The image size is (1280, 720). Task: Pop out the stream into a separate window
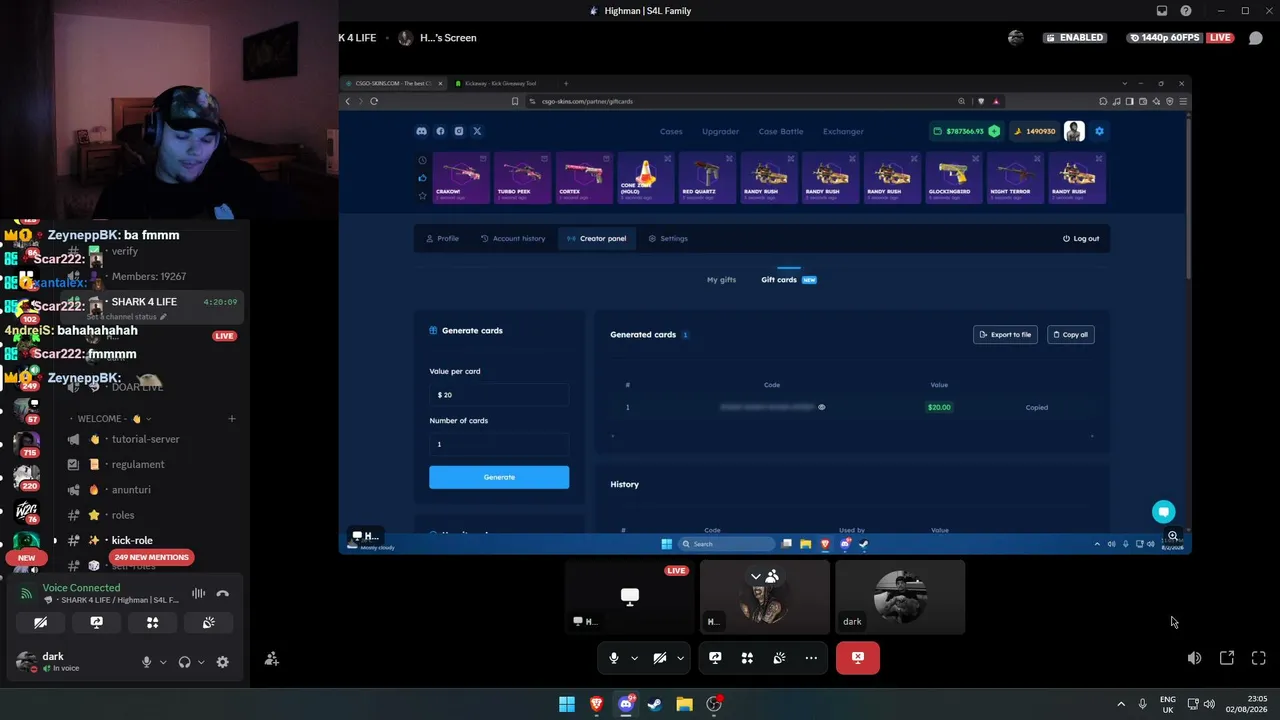click(1227, 658)
